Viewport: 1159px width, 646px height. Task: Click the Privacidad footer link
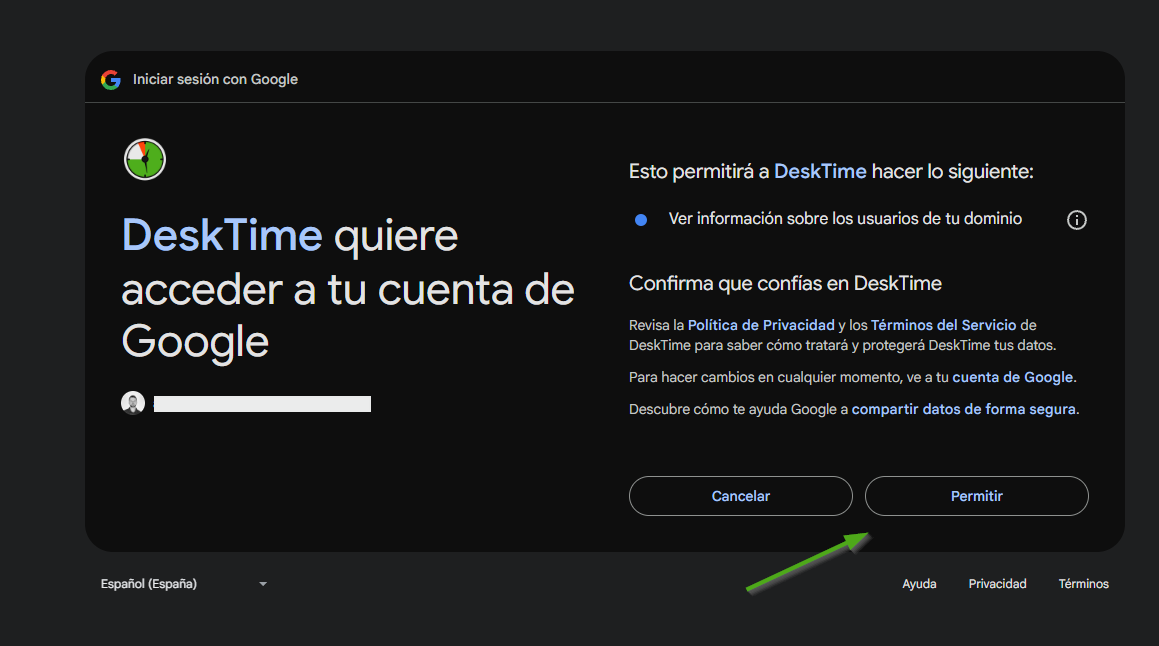pyautogui.click(x=997, y=584)
